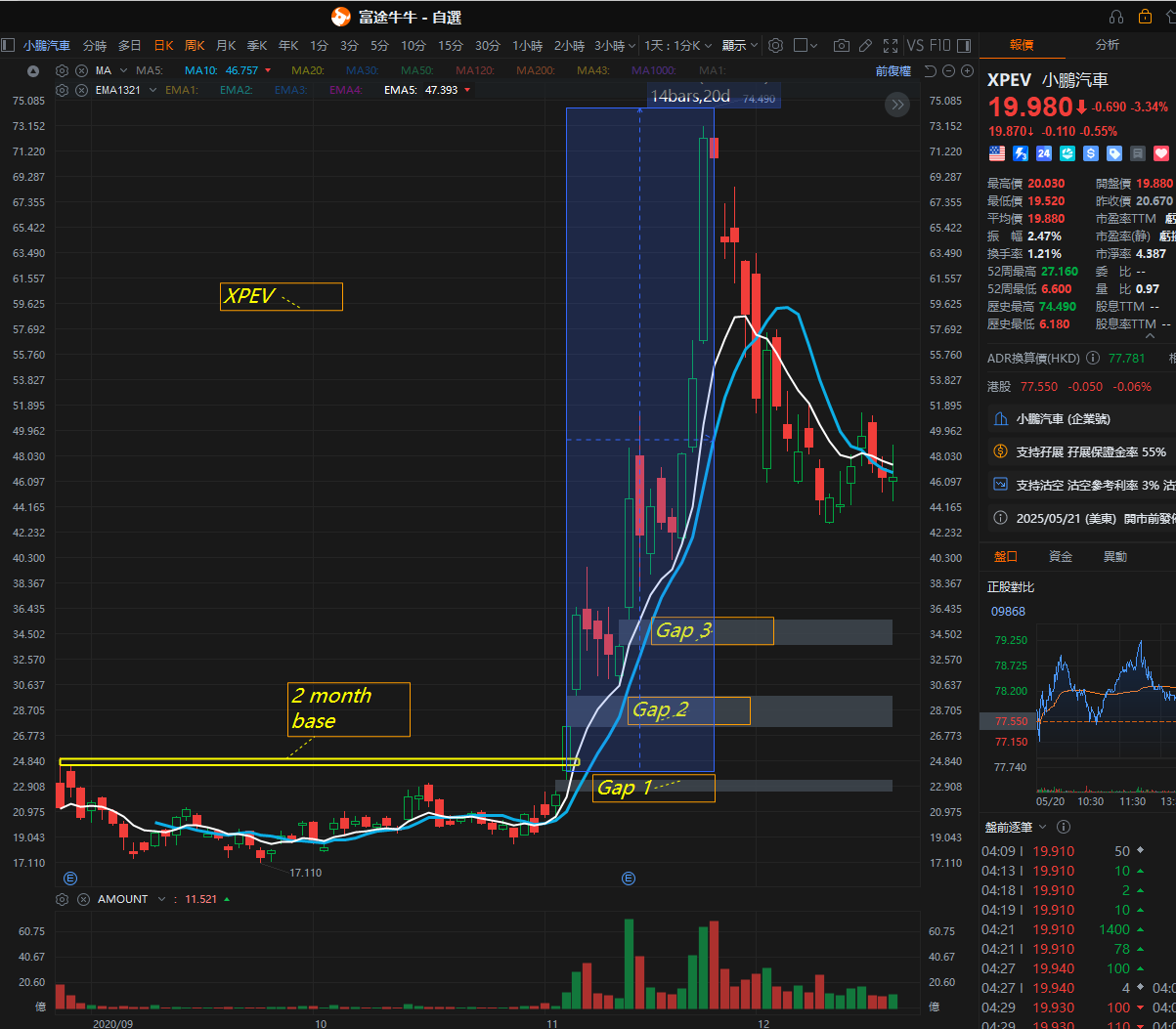Open AMOUNT indicator settings gear
The height and width of the screenshot is (1029, 1176).
coord(63,899)
